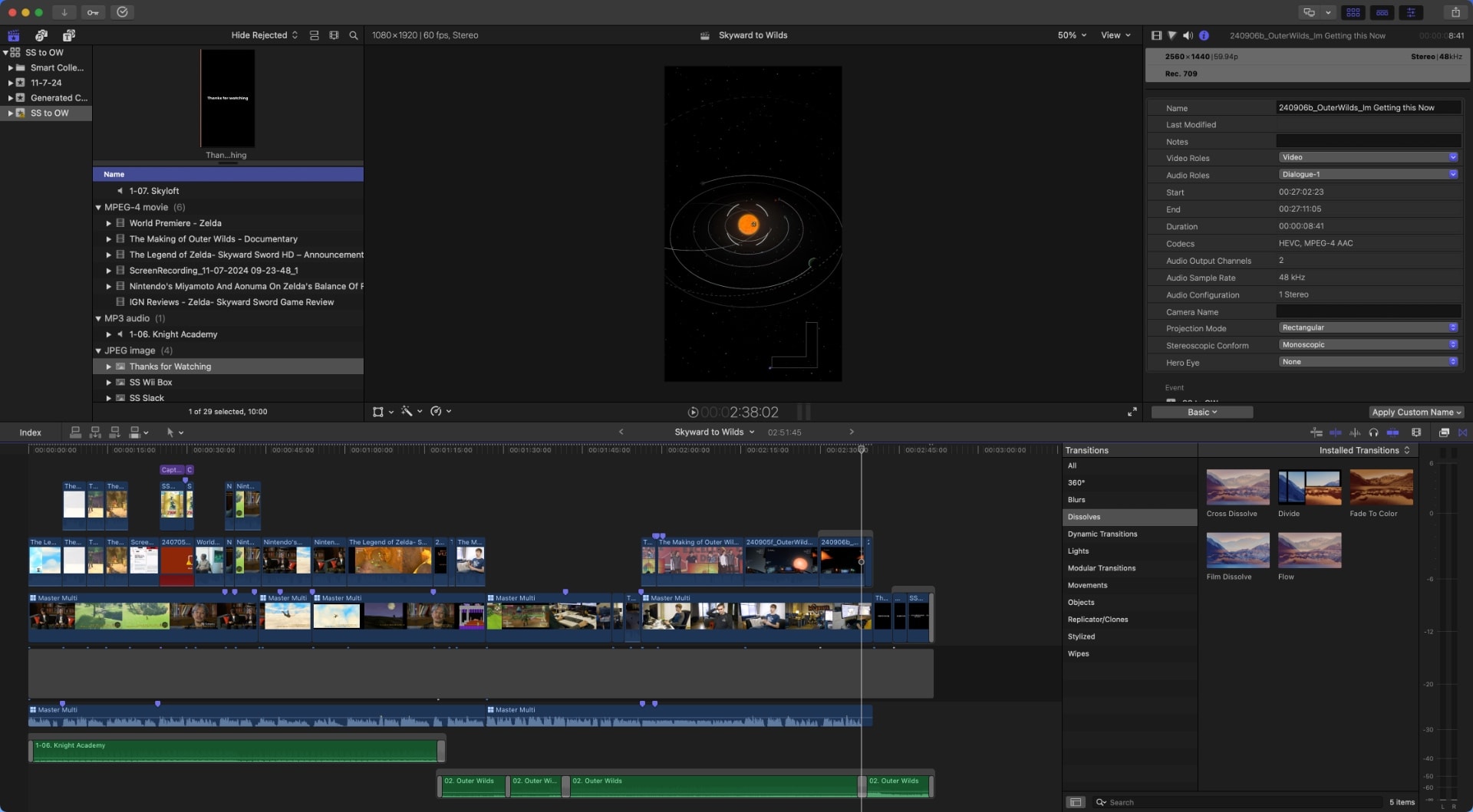Toggle solo for selected clips
The width and height of the screenshot is (1473, 812).
pyautogui.click(x=1374, y=432)
